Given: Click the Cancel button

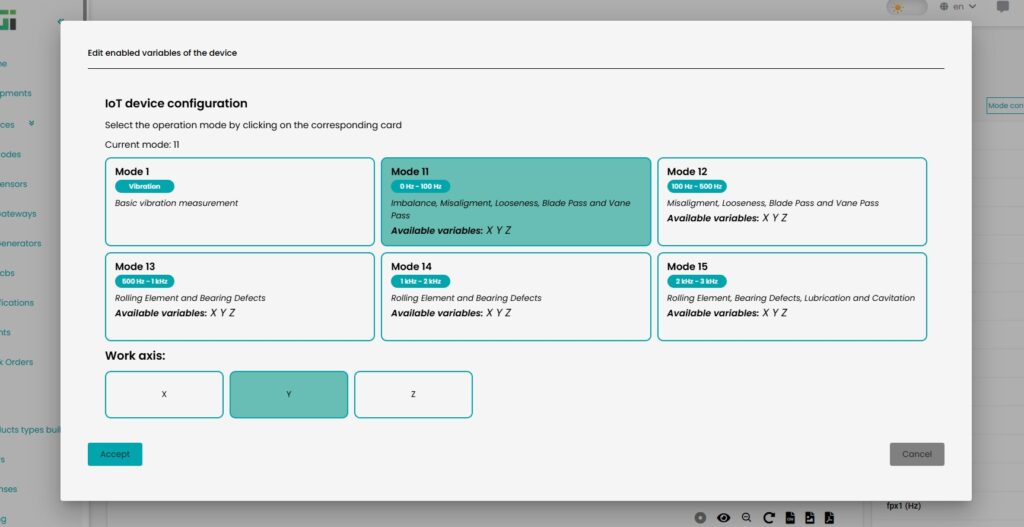Looking at the screenshot, I should 916,454.
